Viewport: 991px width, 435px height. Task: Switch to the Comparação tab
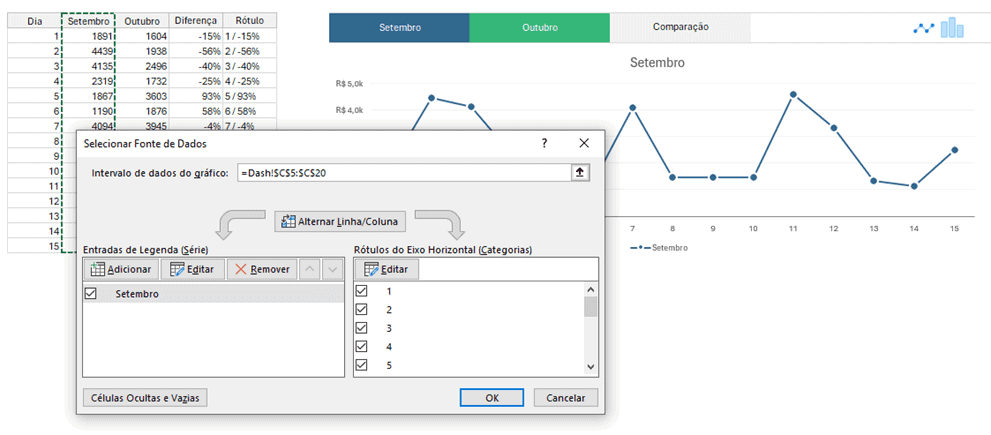click(x=679, y=28)
